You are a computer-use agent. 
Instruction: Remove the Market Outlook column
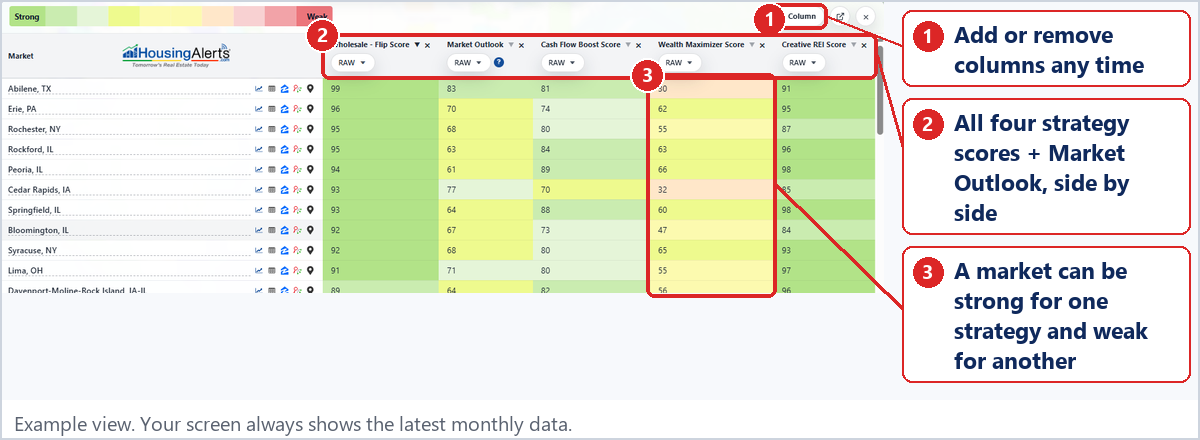point(521,45)
